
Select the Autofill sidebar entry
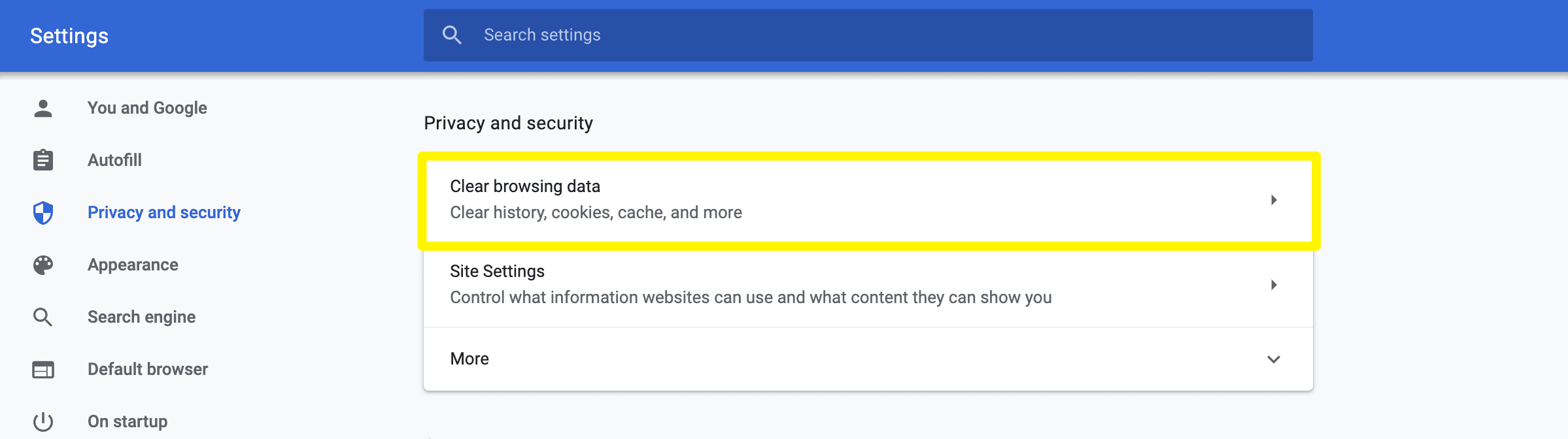pyautogui.click(x=114, y=160)
